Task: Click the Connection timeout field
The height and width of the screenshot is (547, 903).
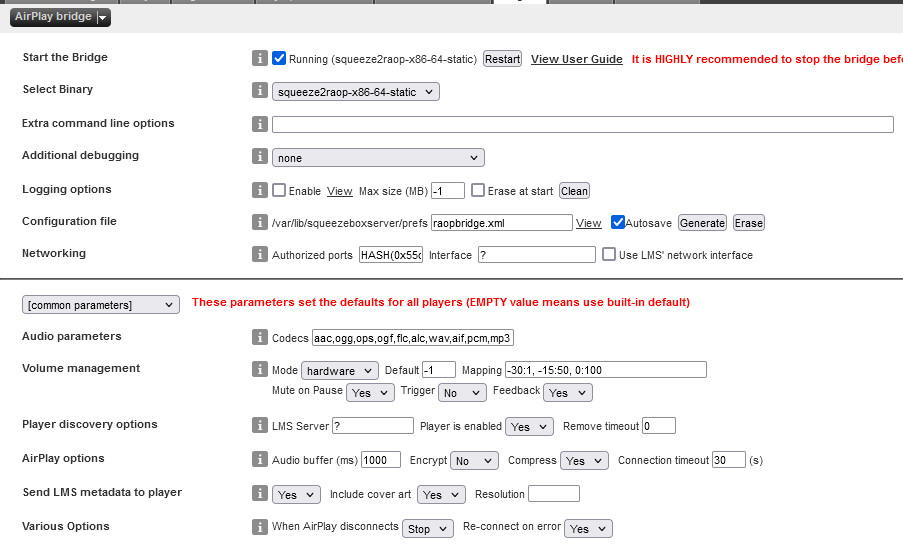Action: pyautogui.click(x=729, y=459)
